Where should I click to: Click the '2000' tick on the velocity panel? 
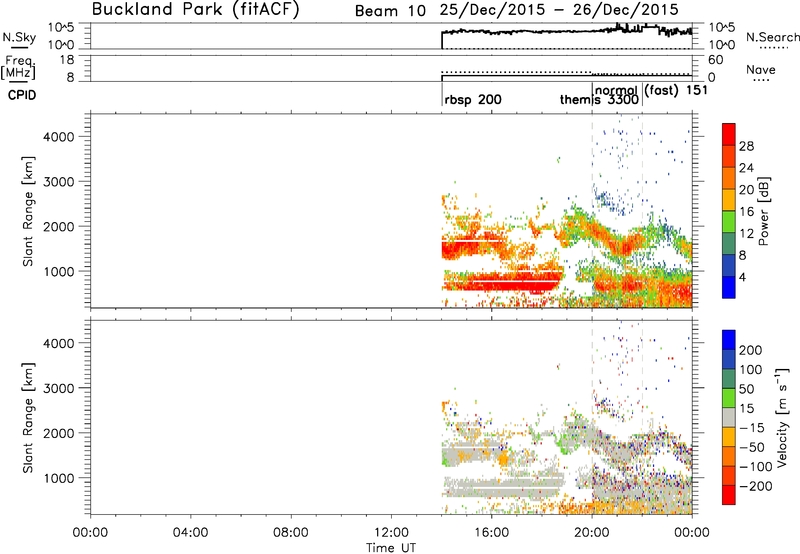click(58, 433)
